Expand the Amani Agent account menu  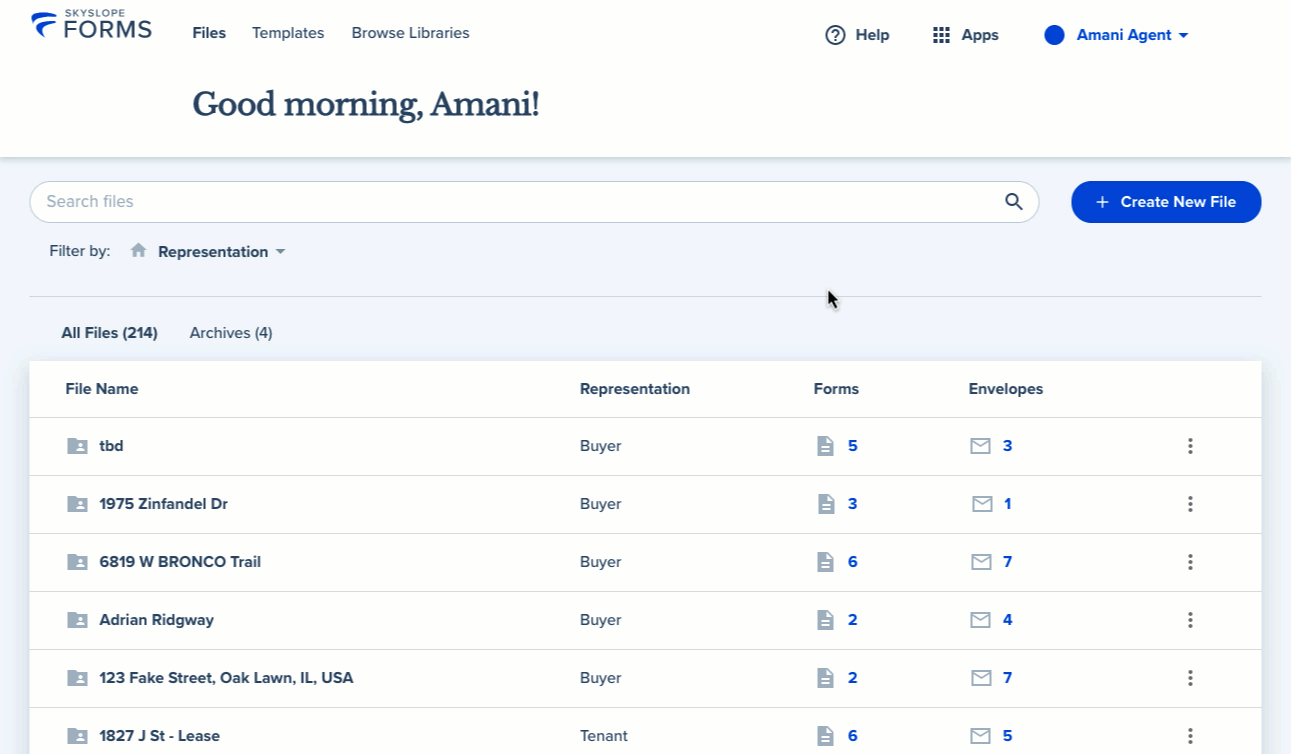1132,35
